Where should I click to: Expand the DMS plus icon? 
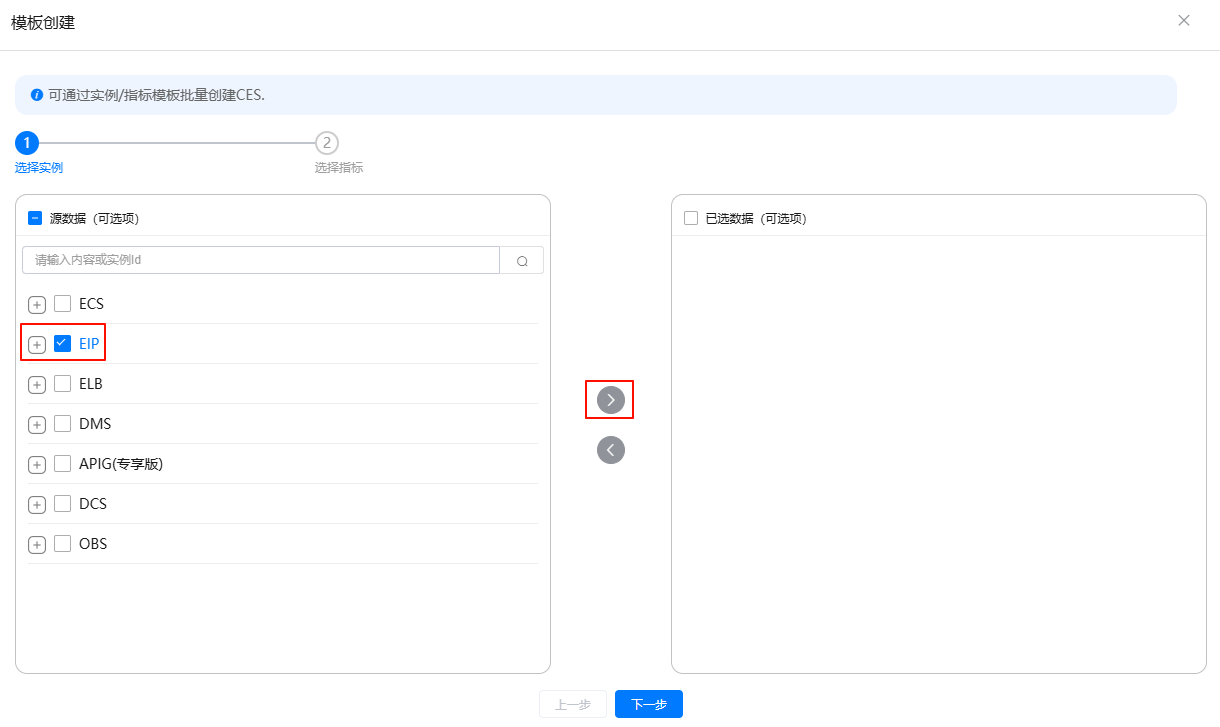click(x=37, y=425)
